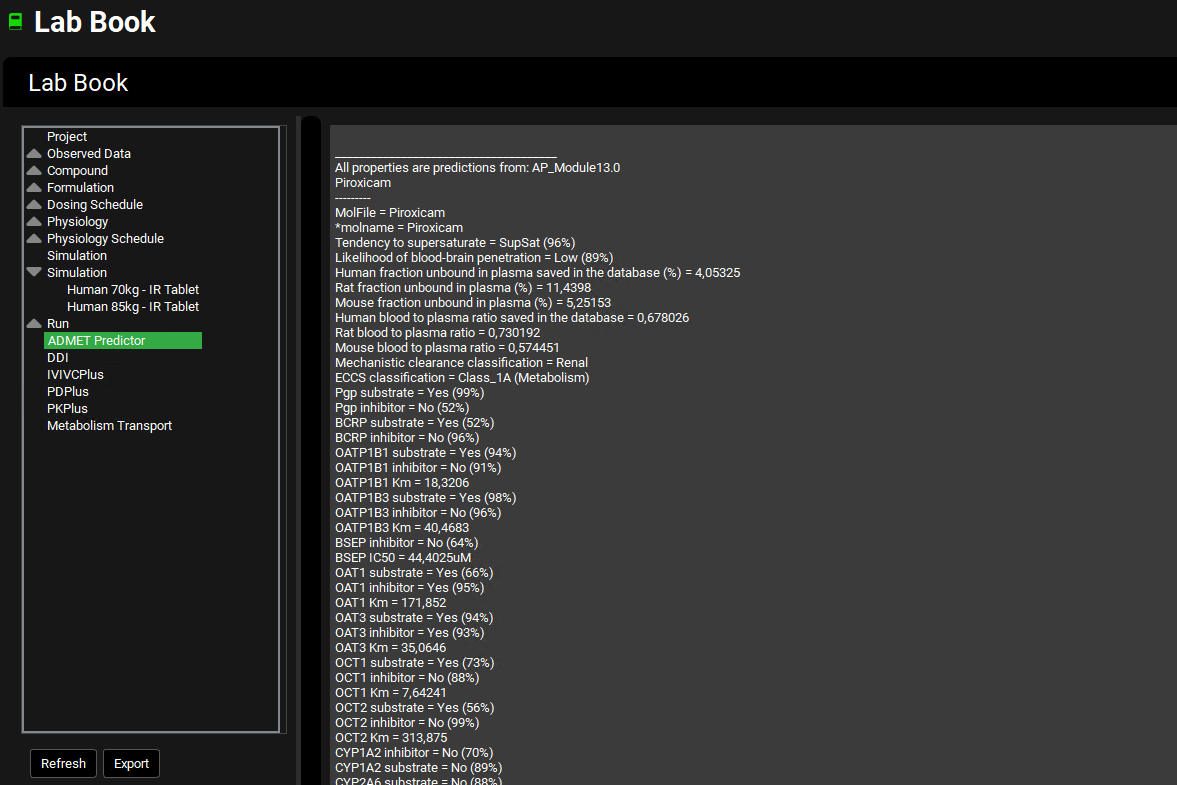The width and height of the screenshot is (1177, 785).
Task: Open the IVIVCPlus entry
Action: click(75, 375)
